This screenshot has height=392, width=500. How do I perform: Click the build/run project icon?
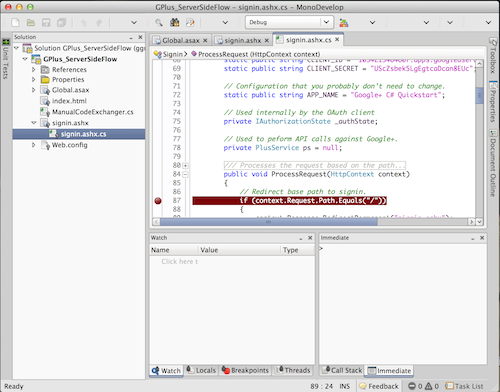point(344,22)
